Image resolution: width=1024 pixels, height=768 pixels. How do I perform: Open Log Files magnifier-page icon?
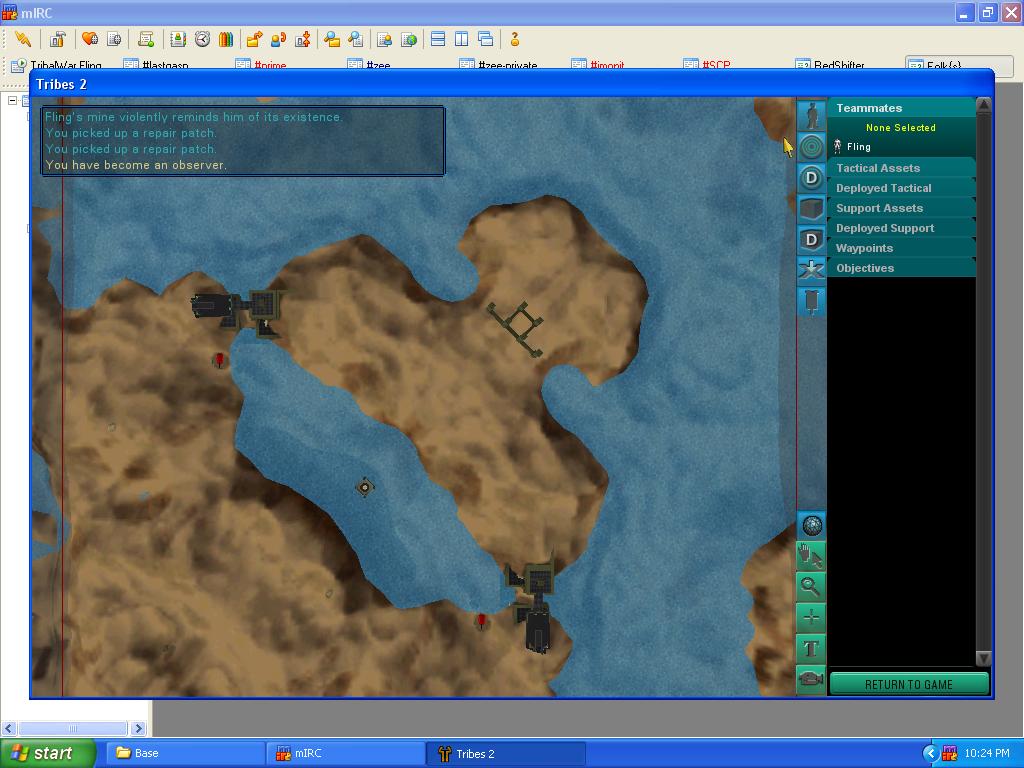point(356,39)
